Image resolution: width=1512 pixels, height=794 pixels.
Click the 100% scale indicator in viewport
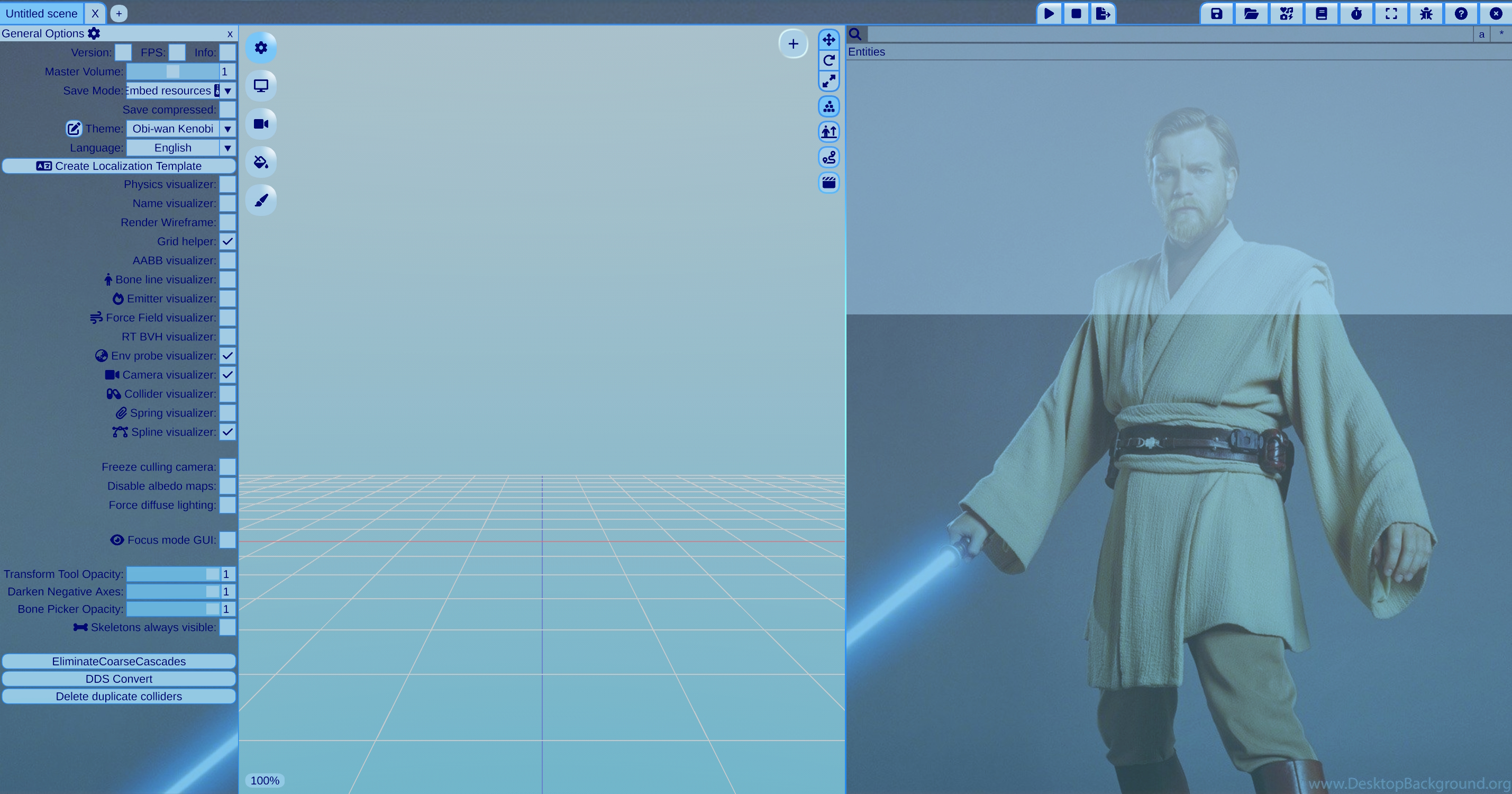265,780
